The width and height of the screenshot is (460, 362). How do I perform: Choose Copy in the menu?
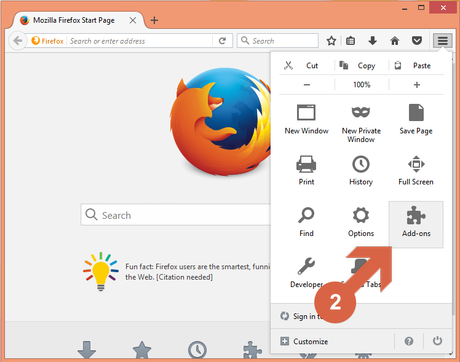[x=362, y=65]
